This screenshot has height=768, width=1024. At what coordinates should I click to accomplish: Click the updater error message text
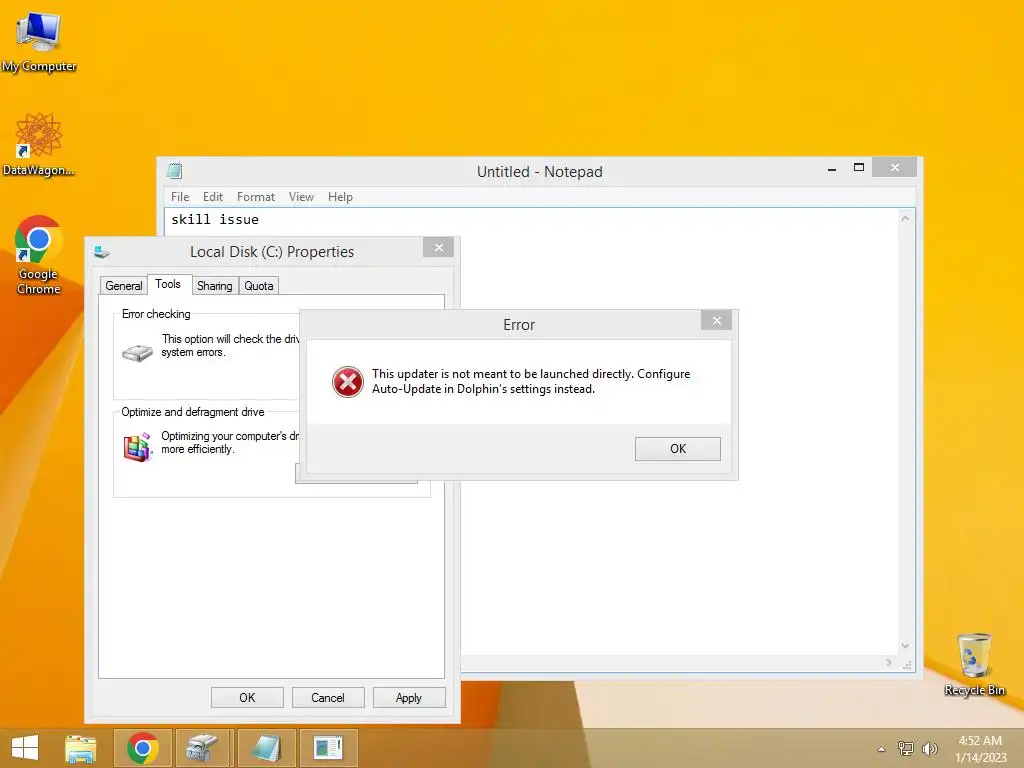pos(531,381)
